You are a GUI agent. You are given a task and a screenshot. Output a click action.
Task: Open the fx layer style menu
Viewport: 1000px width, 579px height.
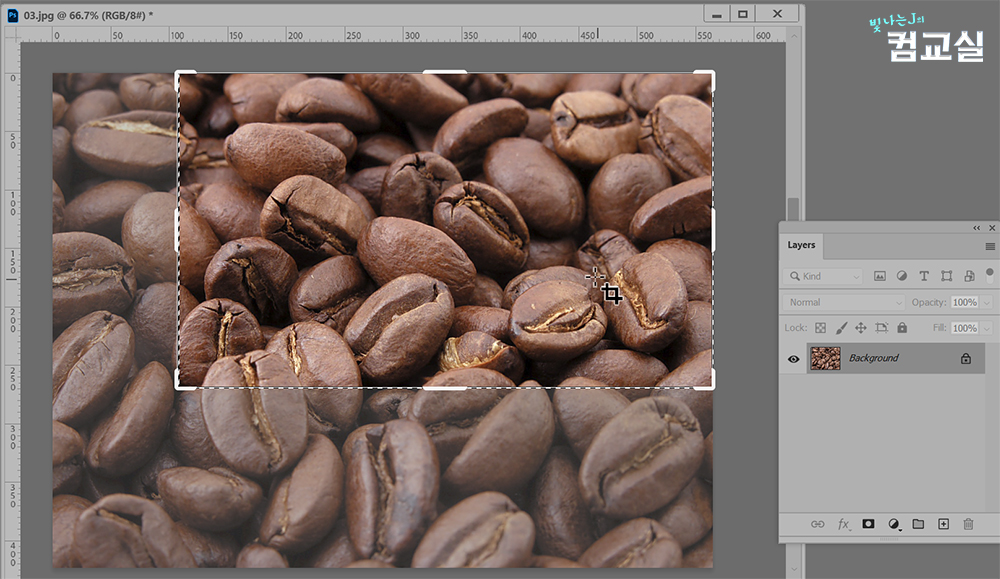click(844, 524)
